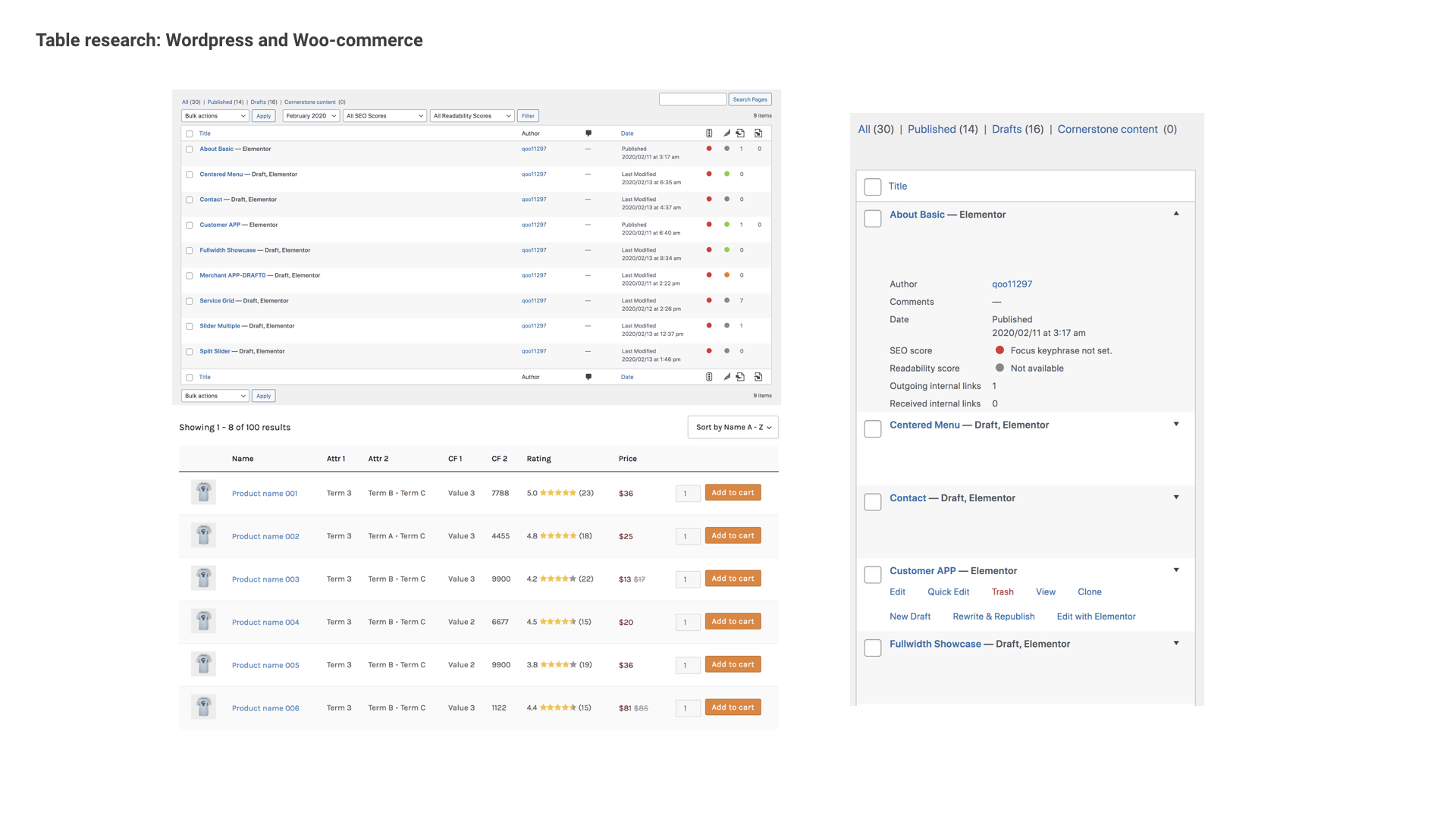Screen dimensions: 1456x819
Task: Click the received internal links icon in top header
Action: tap(758, 133)
